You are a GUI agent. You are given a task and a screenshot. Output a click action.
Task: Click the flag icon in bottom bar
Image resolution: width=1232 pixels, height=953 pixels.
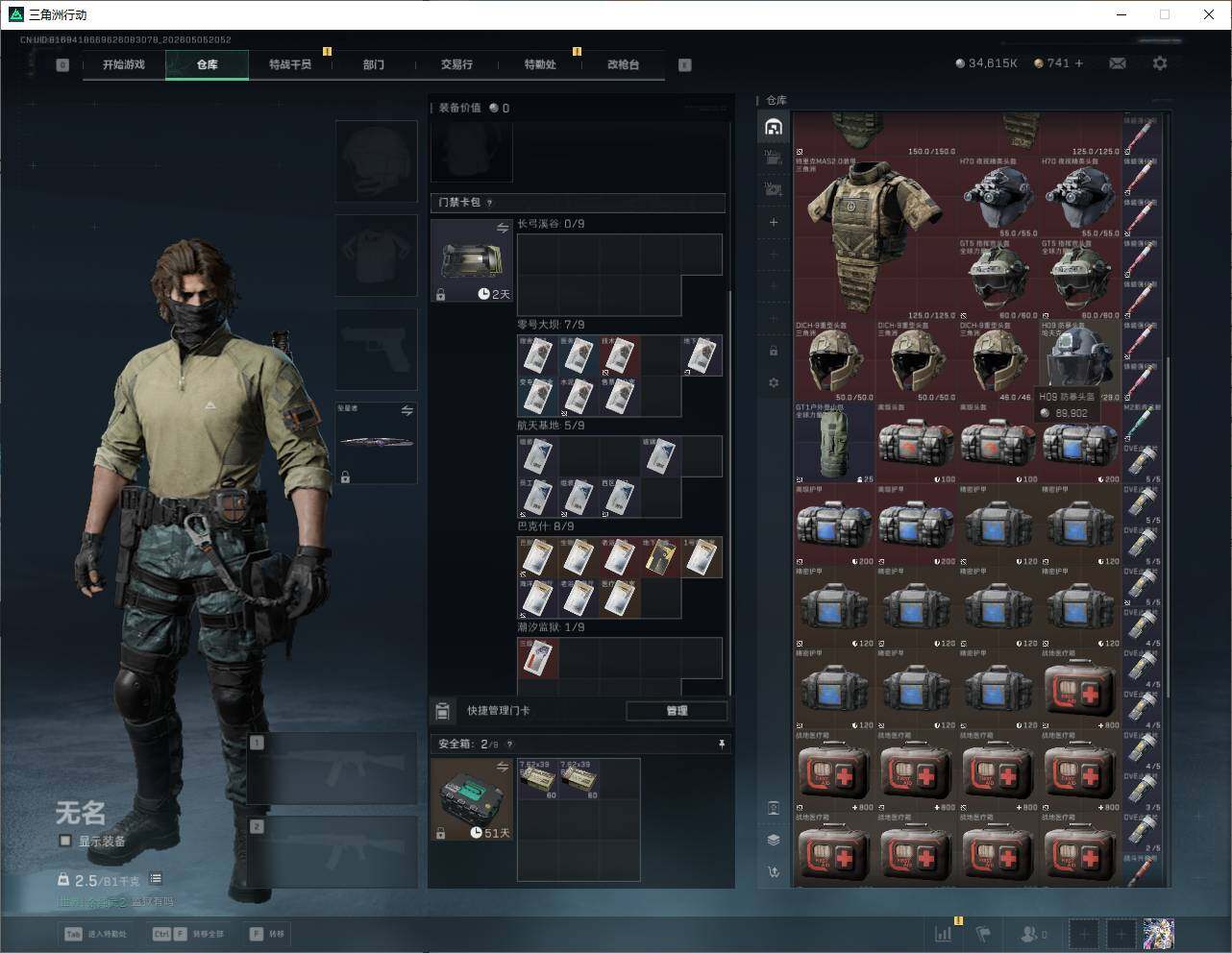(x=983, y=933)
